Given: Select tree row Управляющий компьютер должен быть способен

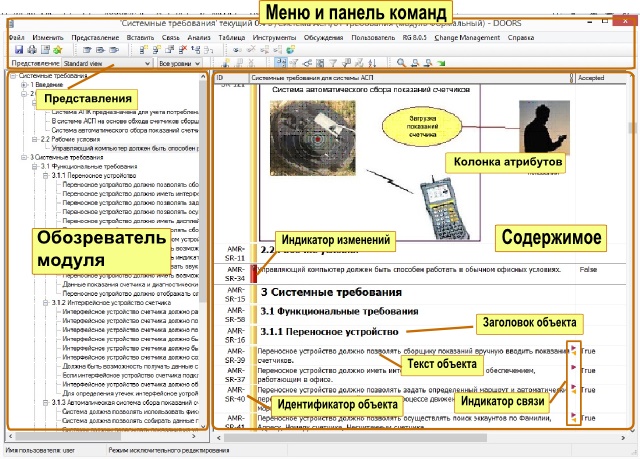Looking at the screenshot, I should 125,149.
